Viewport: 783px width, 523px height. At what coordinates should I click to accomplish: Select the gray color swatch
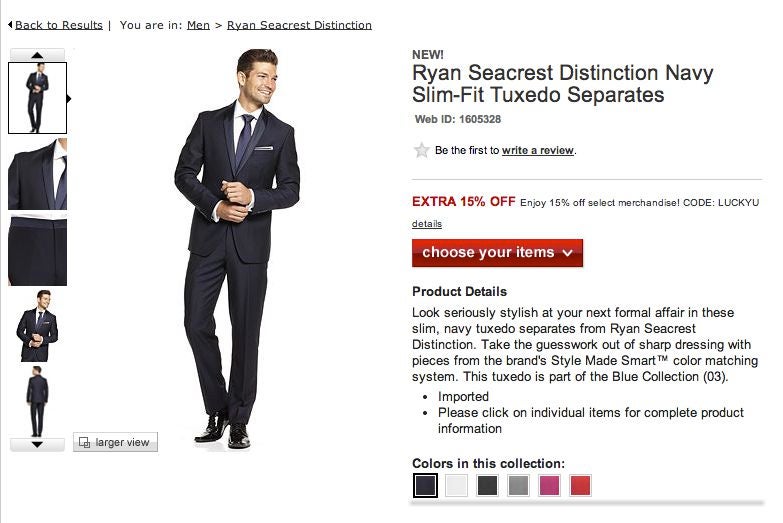(518, 486)
